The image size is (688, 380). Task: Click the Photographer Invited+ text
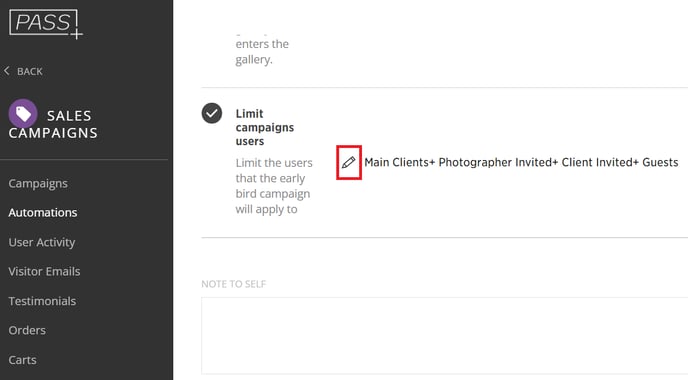498,162
